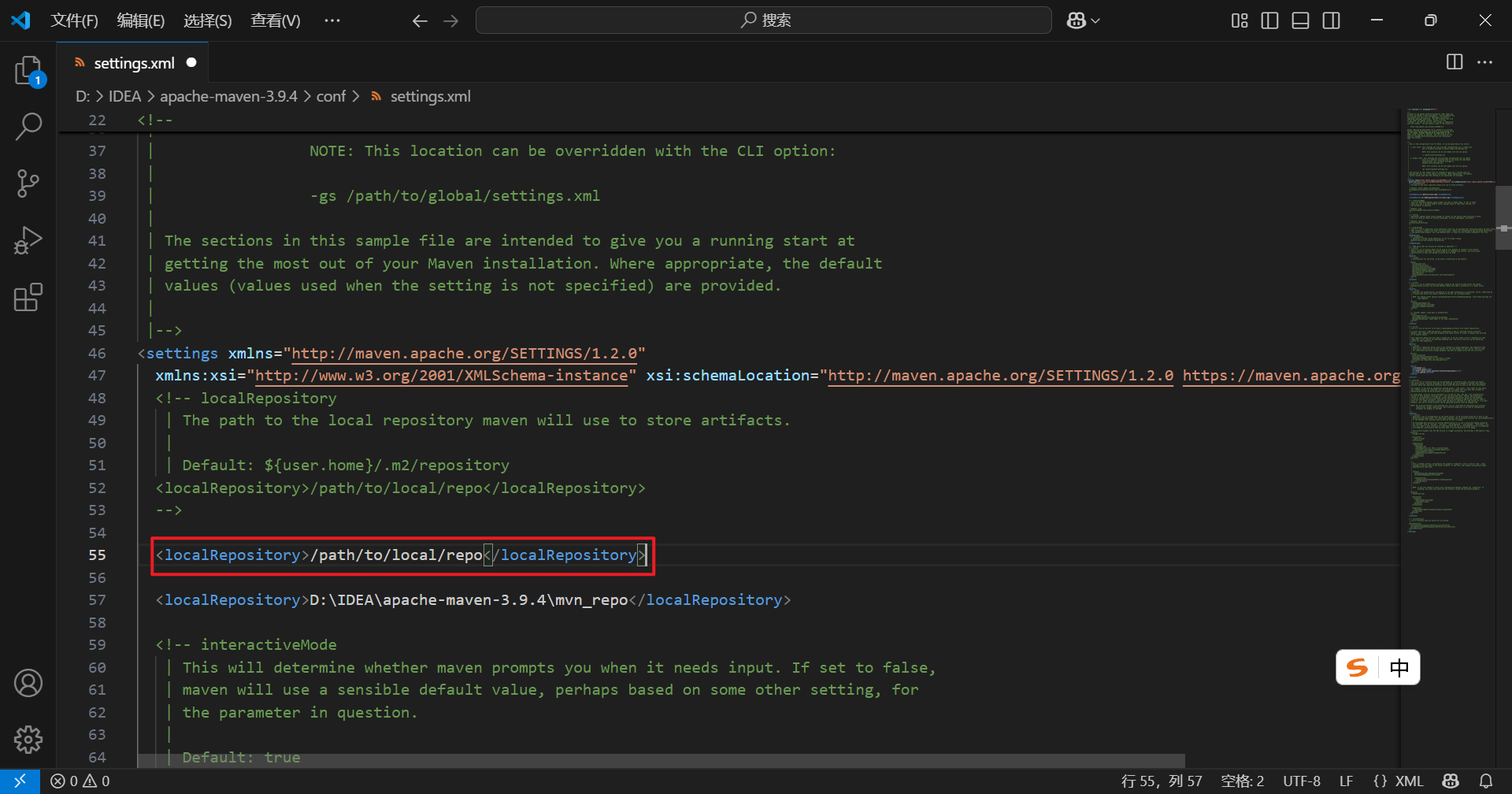Screen dimensions: 1512x794
Task: Open the Accounts menu
Action: click(x=28, y=683)
